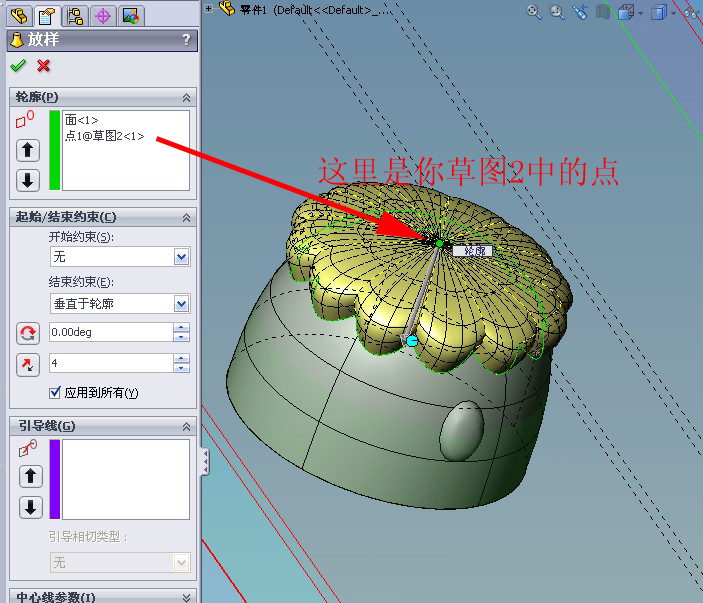Screen dimensions: 703x603
Task: Toggle the 应用到所有(Y) checkbox
Action: click(55, 393)
